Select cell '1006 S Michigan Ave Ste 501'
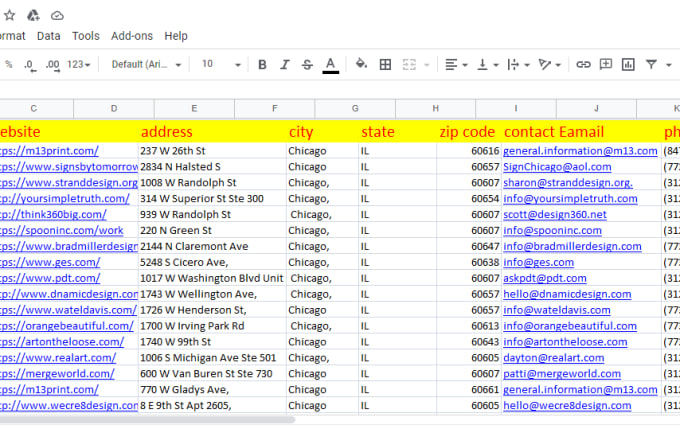 tap(212, 358)
